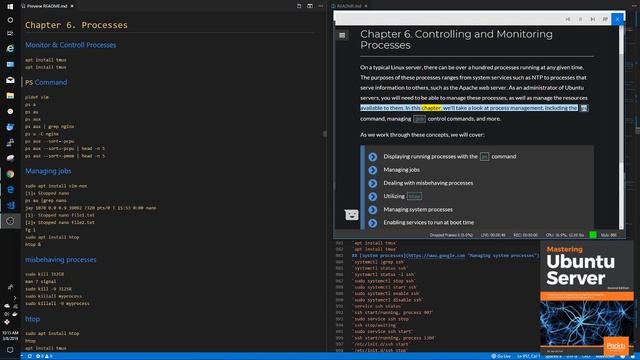
Task: Click the Mastering Ubuntu Server book cover
Action: coord(587,298)
